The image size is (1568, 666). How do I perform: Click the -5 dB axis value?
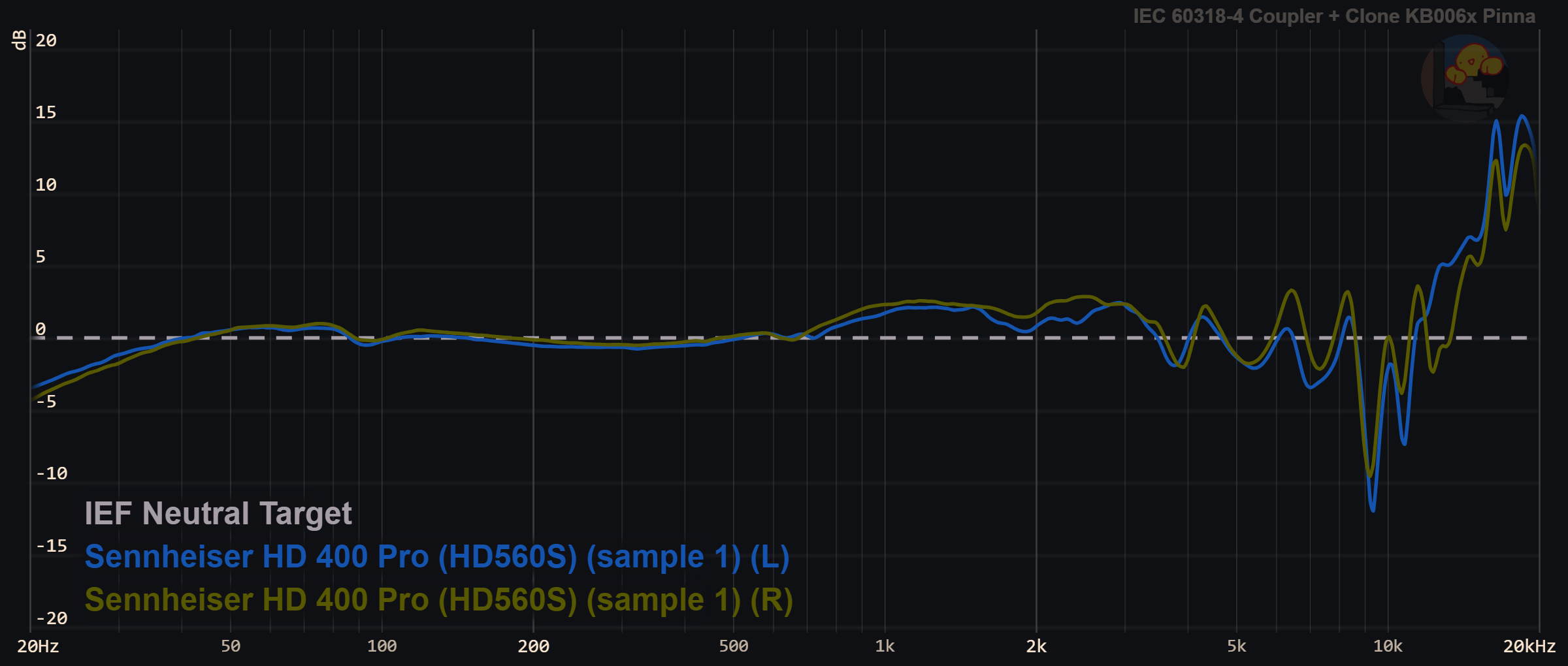point(46,402)
